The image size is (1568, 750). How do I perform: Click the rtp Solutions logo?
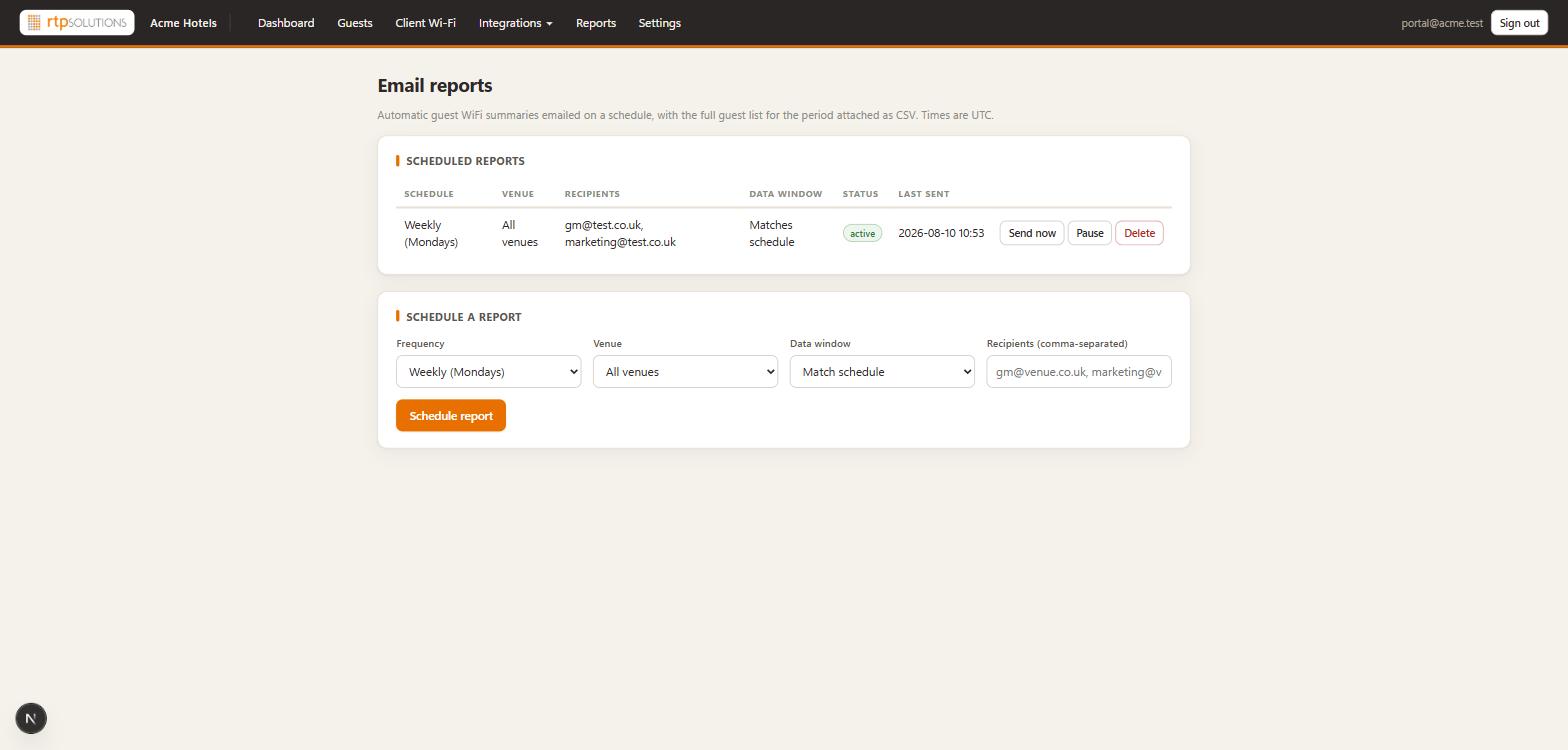coord(77,22)
